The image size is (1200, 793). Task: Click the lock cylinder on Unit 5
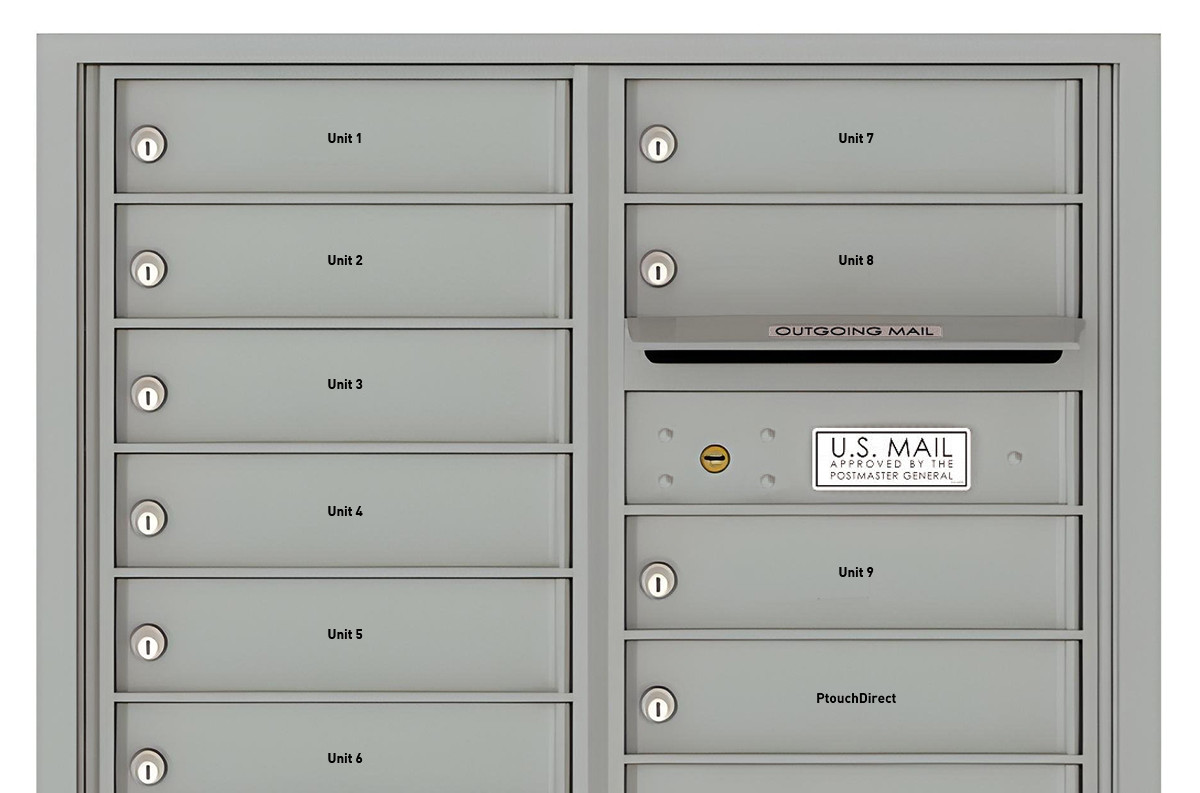tap(148, 643)
